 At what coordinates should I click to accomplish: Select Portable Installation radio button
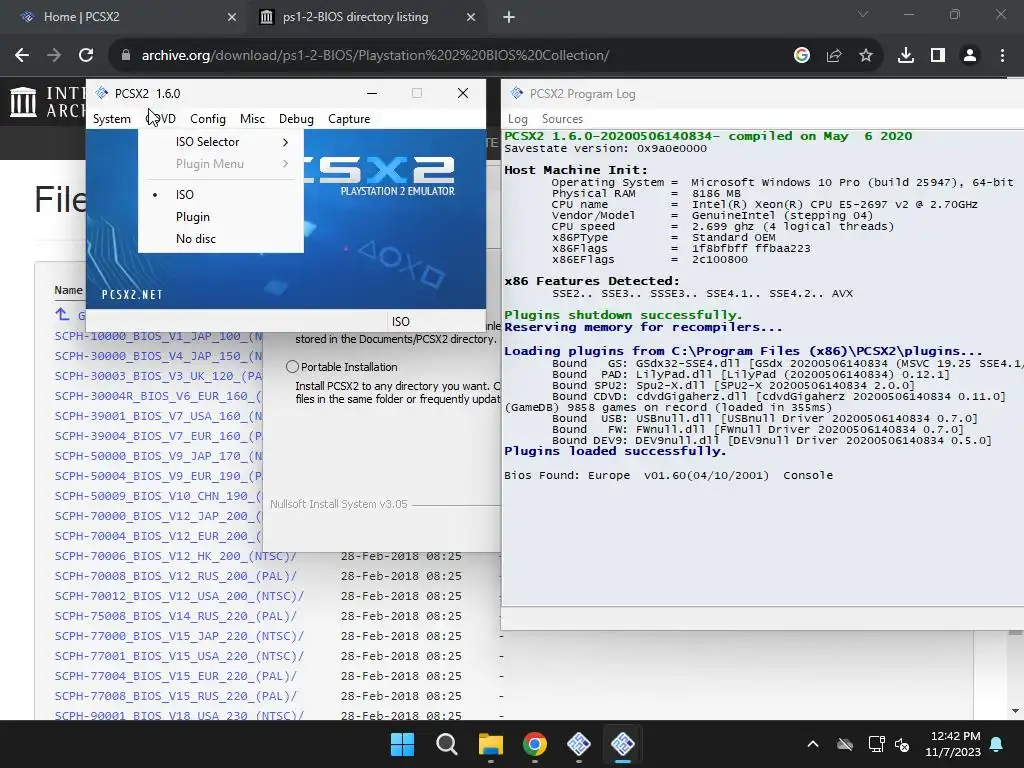pyautogui.click(x=293, y=367)
